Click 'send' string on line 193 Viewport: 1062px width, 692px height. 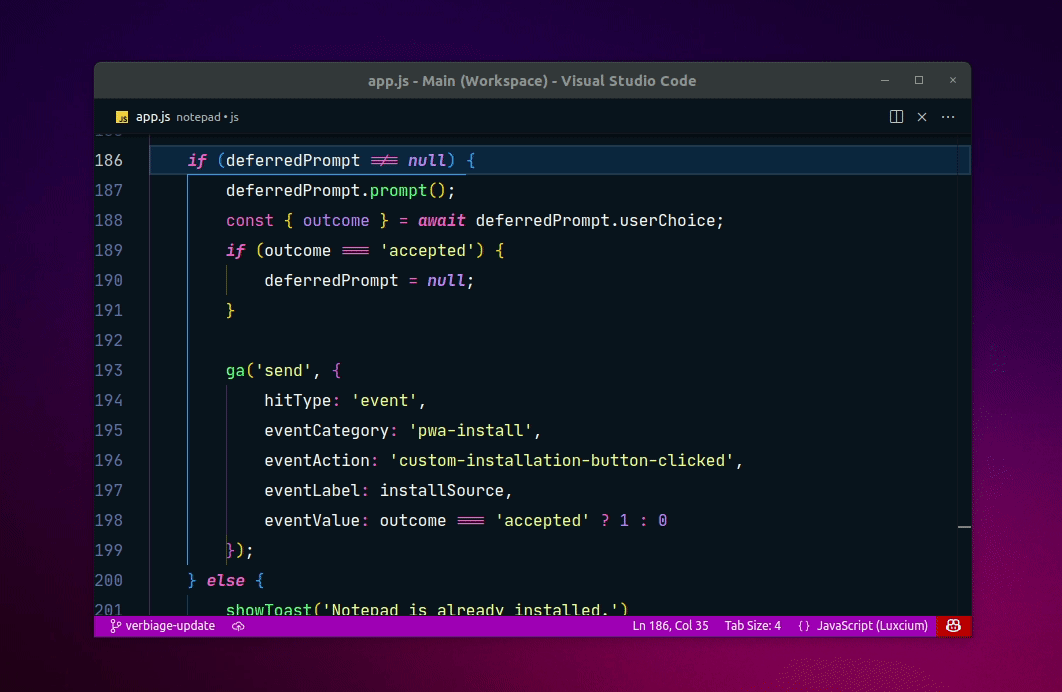coord(283,371)
